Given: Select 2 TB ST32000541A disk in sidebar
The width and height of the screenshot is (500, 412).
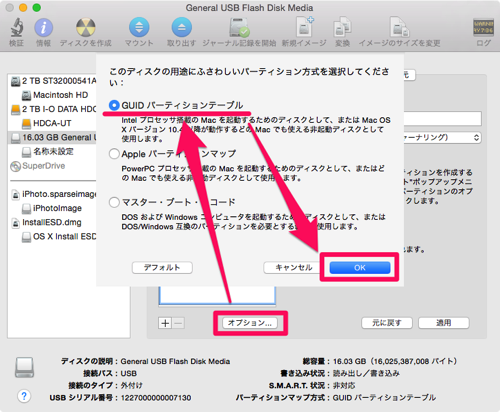Looking at the screenshot, I should pyautogui.click(x=53, y=81).
